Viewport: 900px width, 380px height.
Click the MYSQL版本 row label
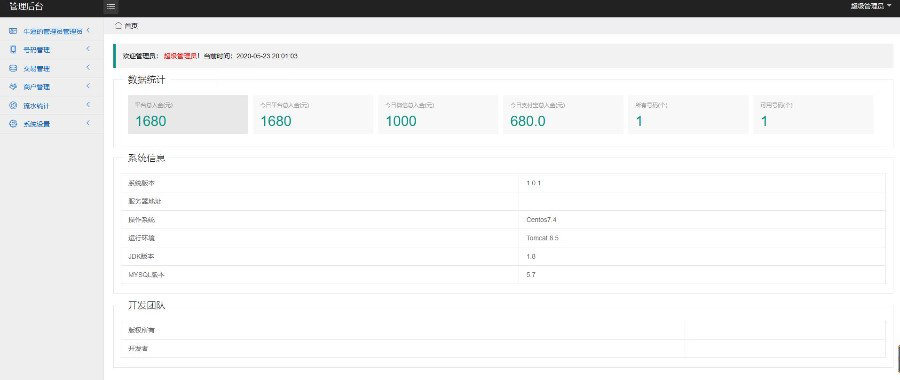[x=146, y=275]
